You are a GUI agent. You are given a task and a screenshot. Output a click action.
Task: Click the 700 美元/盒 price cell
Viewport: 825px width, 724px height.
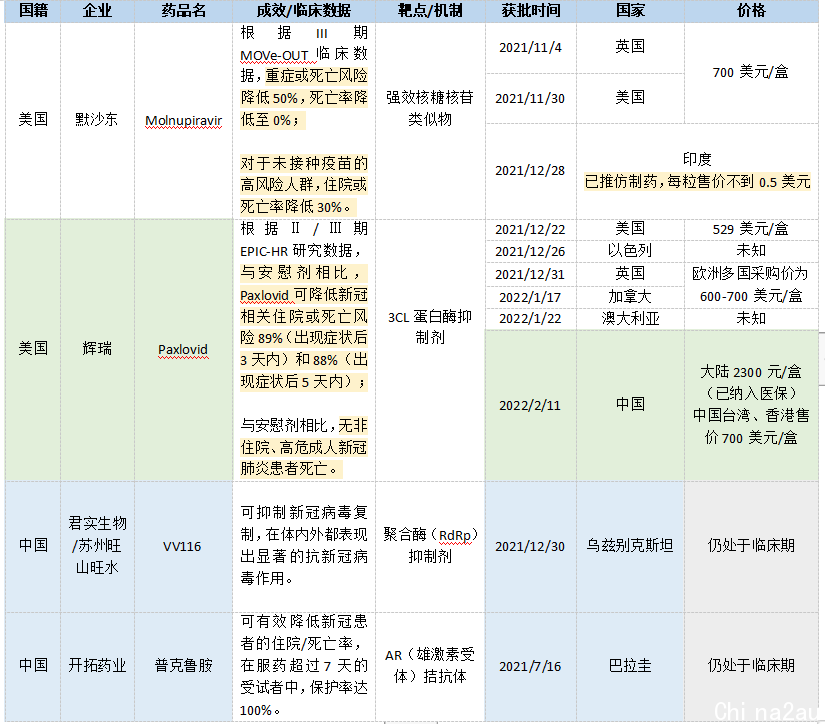751,72
